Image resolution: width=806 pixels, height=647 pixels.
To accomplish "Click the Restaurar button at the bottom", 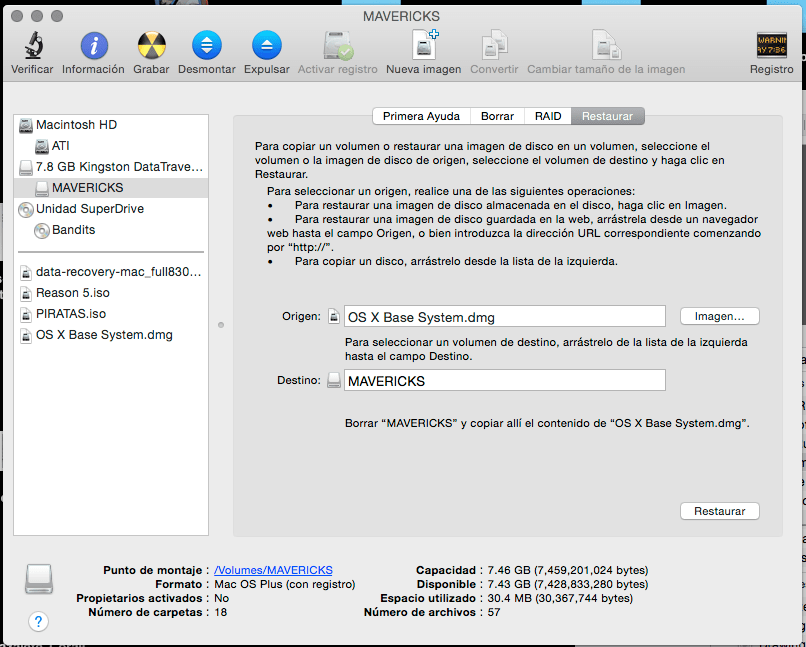I will (719, 511).
